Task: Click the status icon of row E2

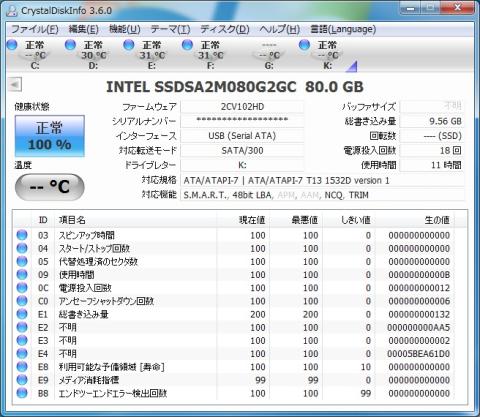Action: pos(22,327)
